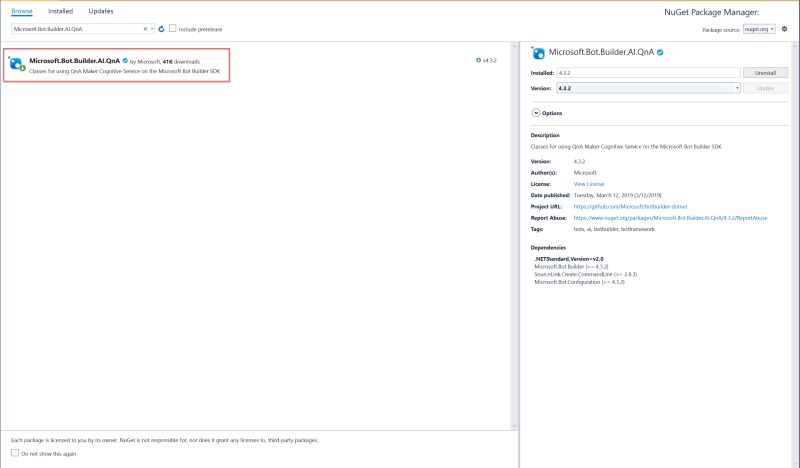Click the package search input field

click(x=77, y=29)
